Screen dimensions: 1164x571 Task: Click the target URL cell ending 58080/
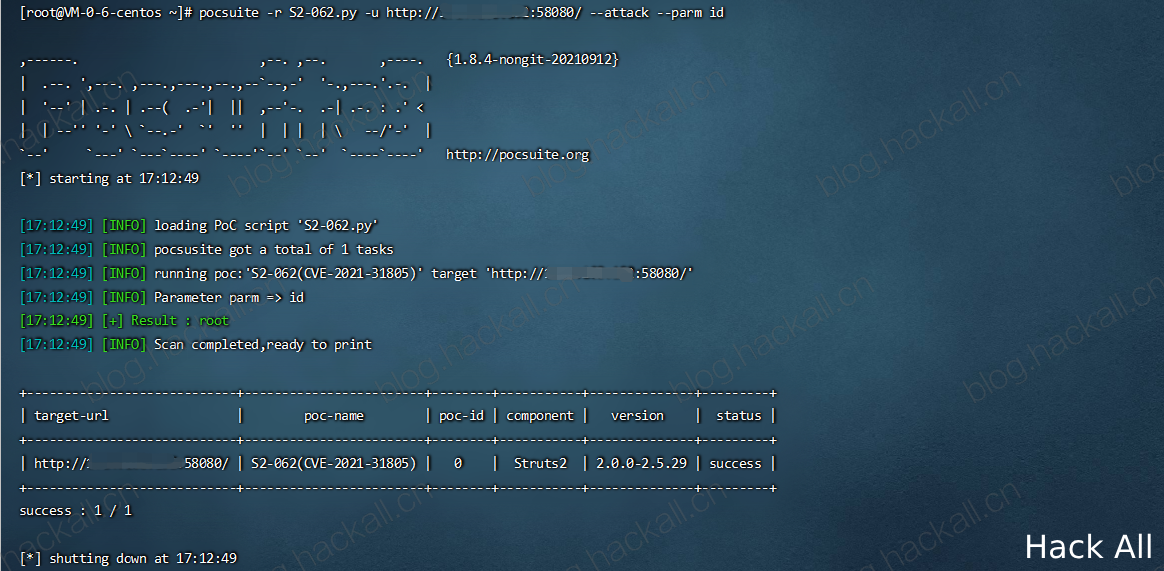tap(132, 463)
